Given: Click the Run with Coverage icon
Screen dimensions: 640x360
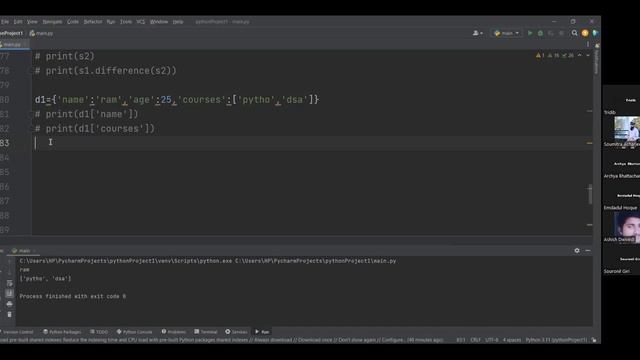Looking at the screenshot, I should pos(551,33).
